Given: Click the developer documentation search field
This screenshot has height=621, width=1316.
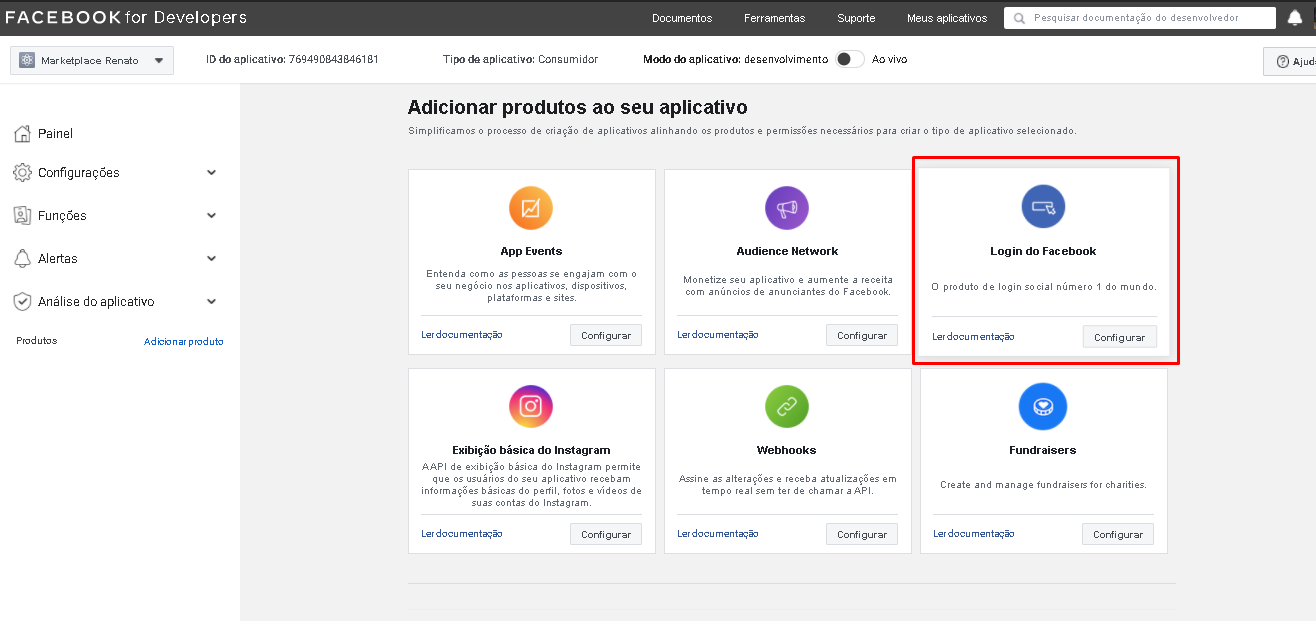Looking at the screenshot, I should [x=1140, y=18].
